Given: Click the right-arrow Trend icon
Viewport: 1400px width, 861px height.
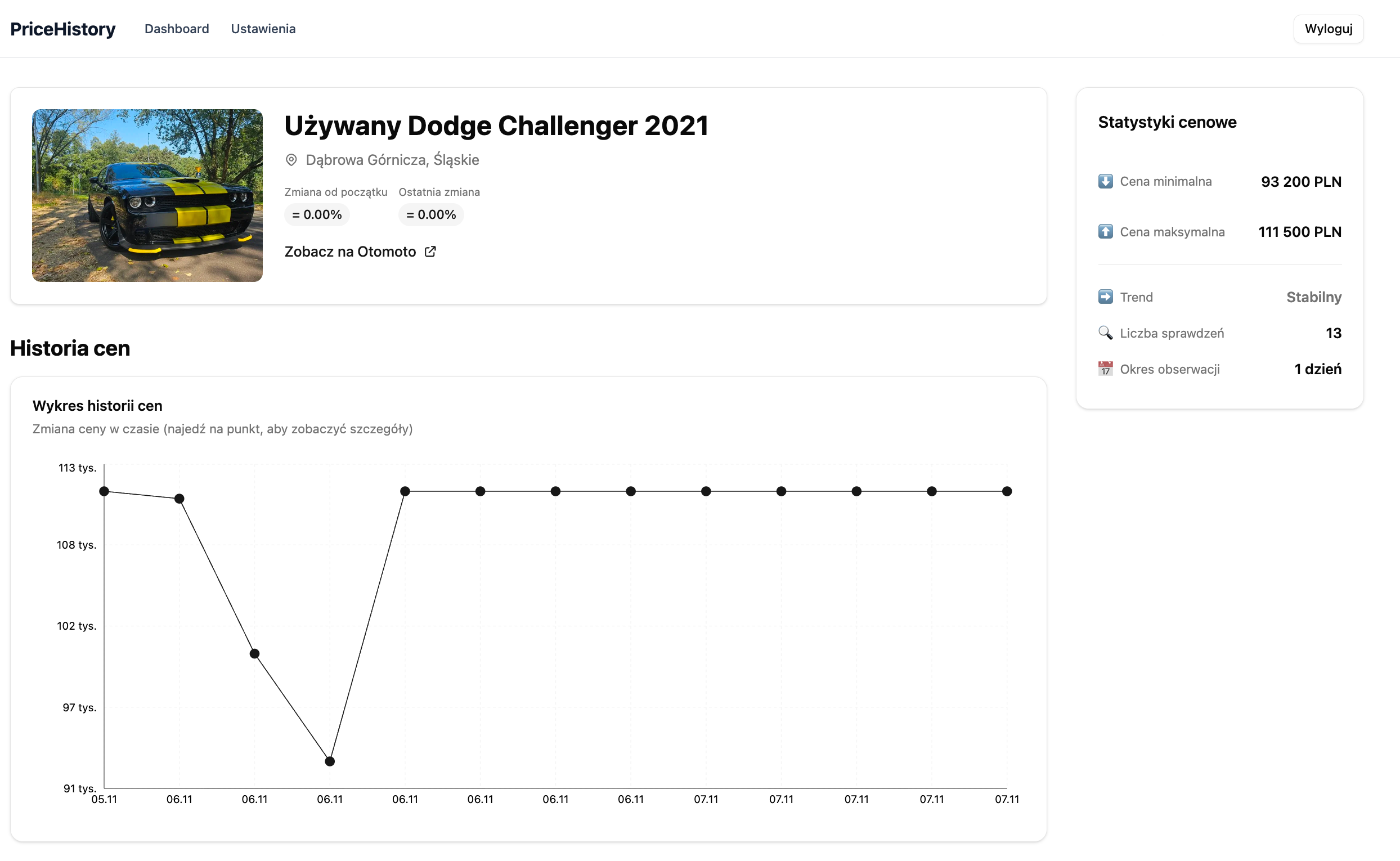Looking at the screenshot, I should coord(1105,297).
